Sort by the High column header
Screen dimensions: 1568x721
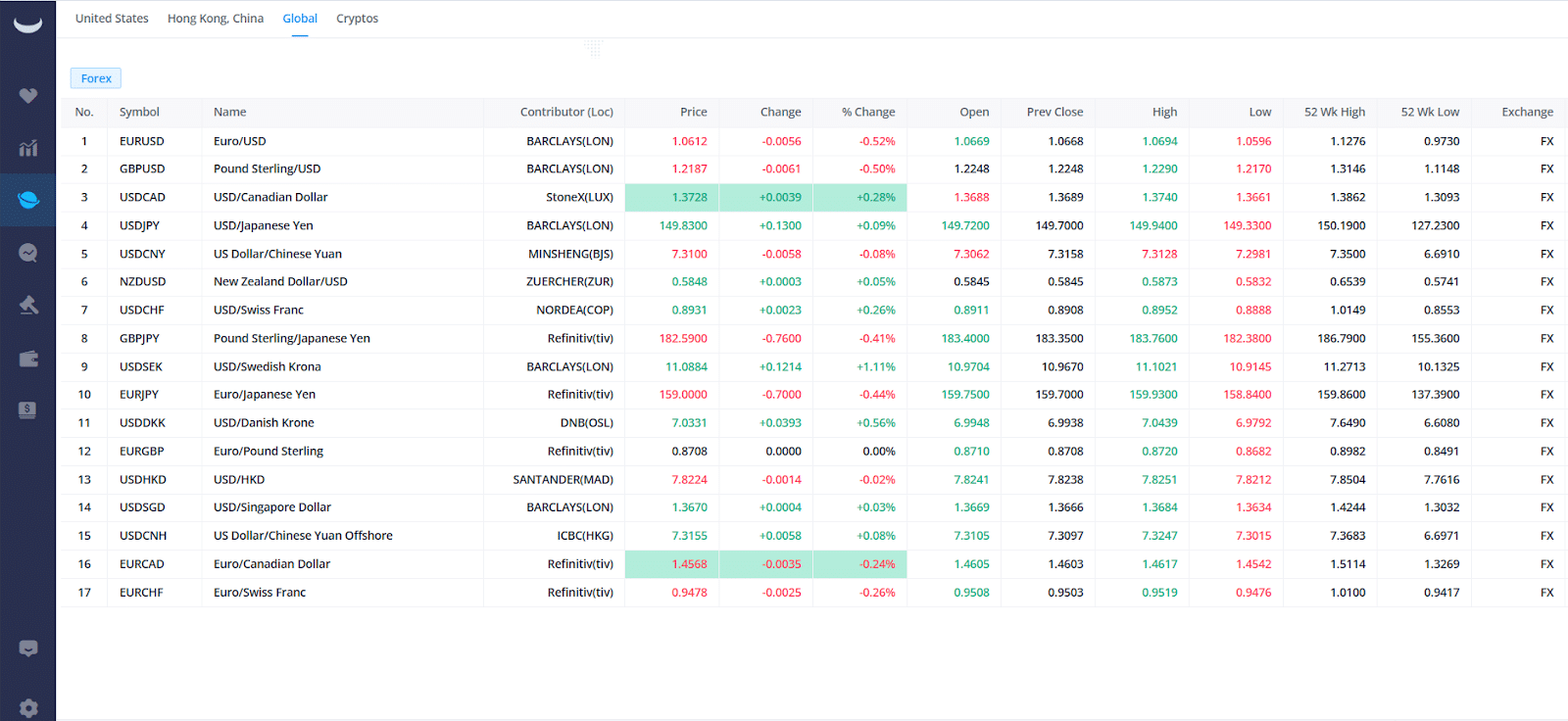click(1165, 113)
